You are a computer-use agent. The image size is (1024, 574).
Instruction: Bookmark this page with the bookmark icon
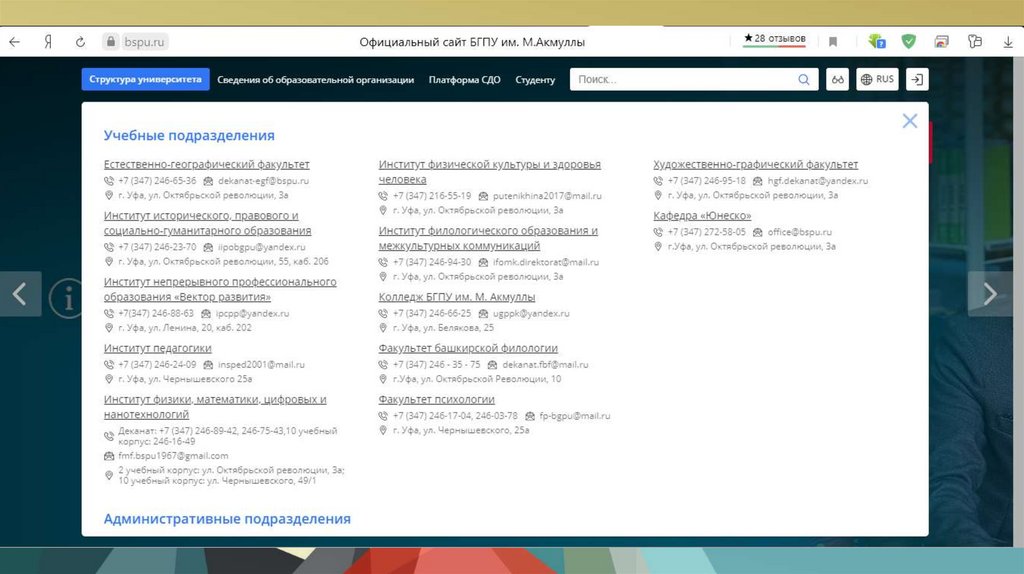point(833,42)
